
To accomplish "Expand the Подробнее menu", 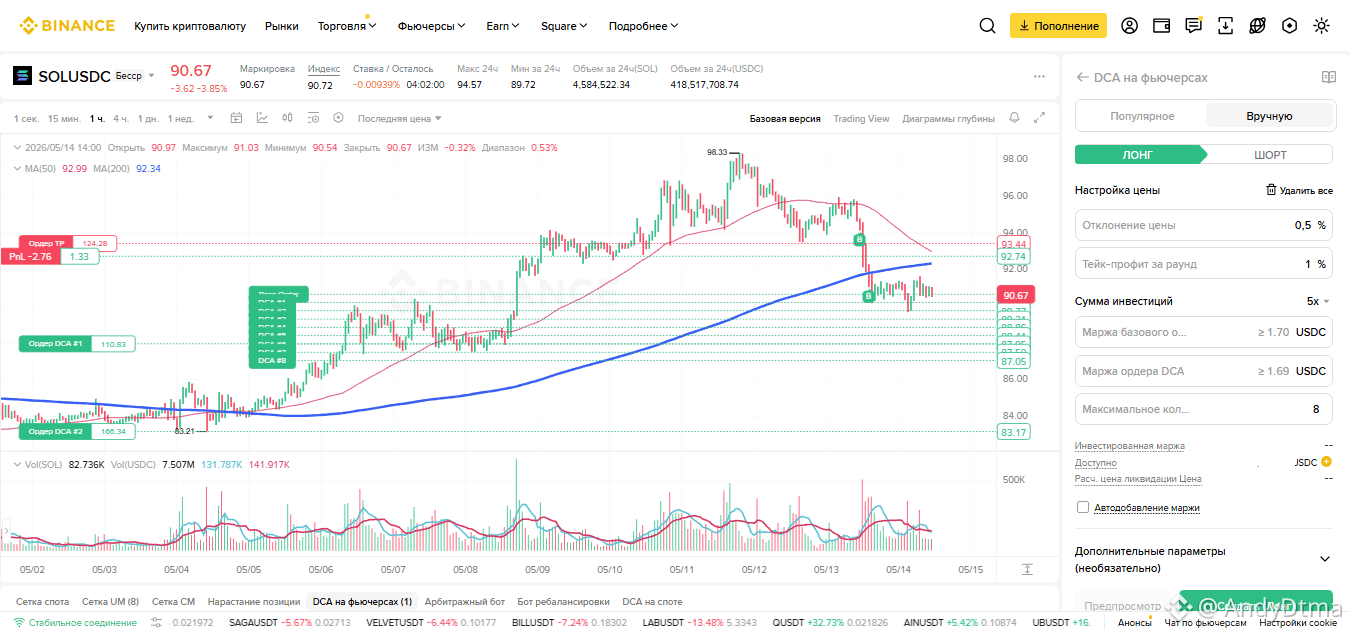I will 644,26.
